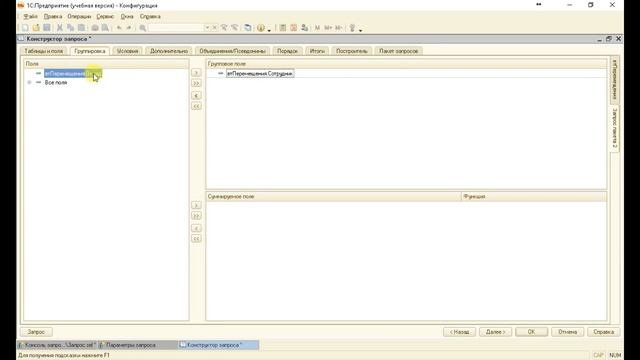Click the Отмена button
Viewport: 640px width, 360px height.
point(567,332)
